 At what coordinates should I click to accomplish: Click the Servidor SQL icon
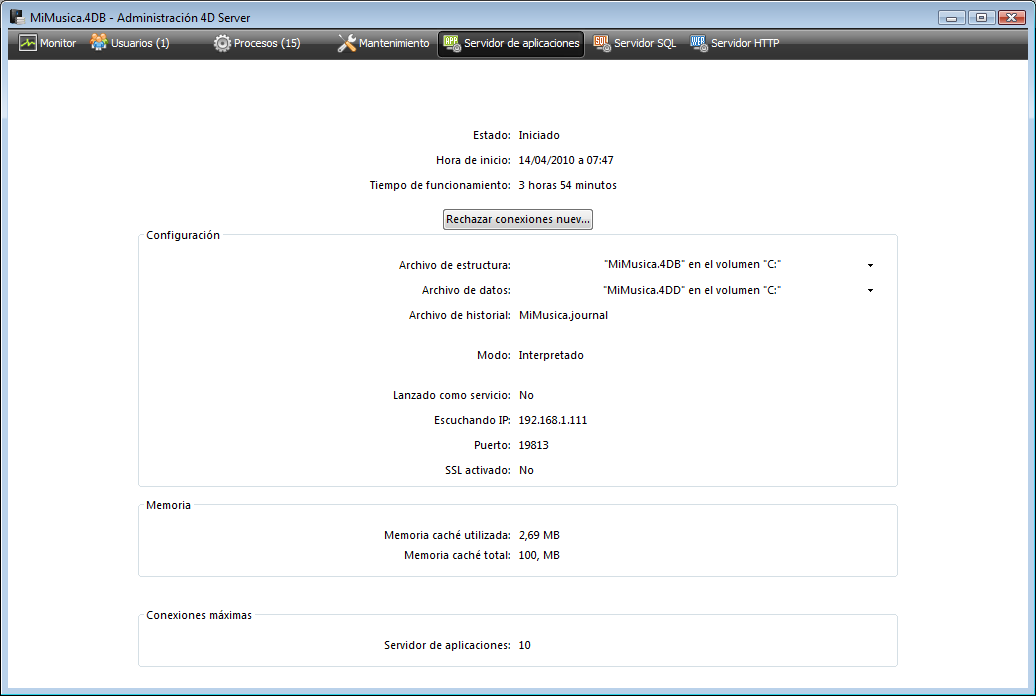[x=602, y=43]
